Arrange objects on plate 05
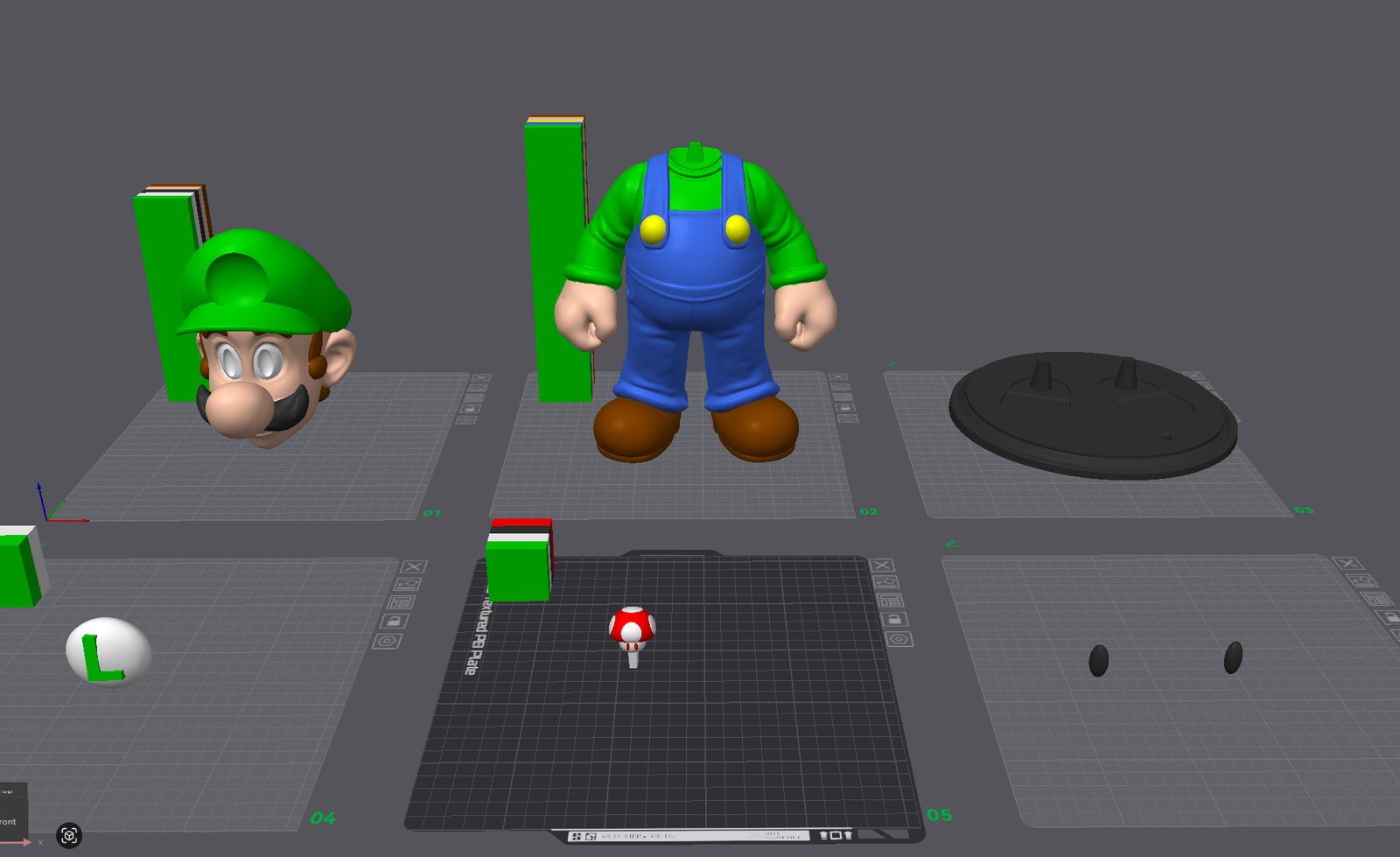Image resolution: width=1400 pixels, height=857 pixels. pos(890,601)
